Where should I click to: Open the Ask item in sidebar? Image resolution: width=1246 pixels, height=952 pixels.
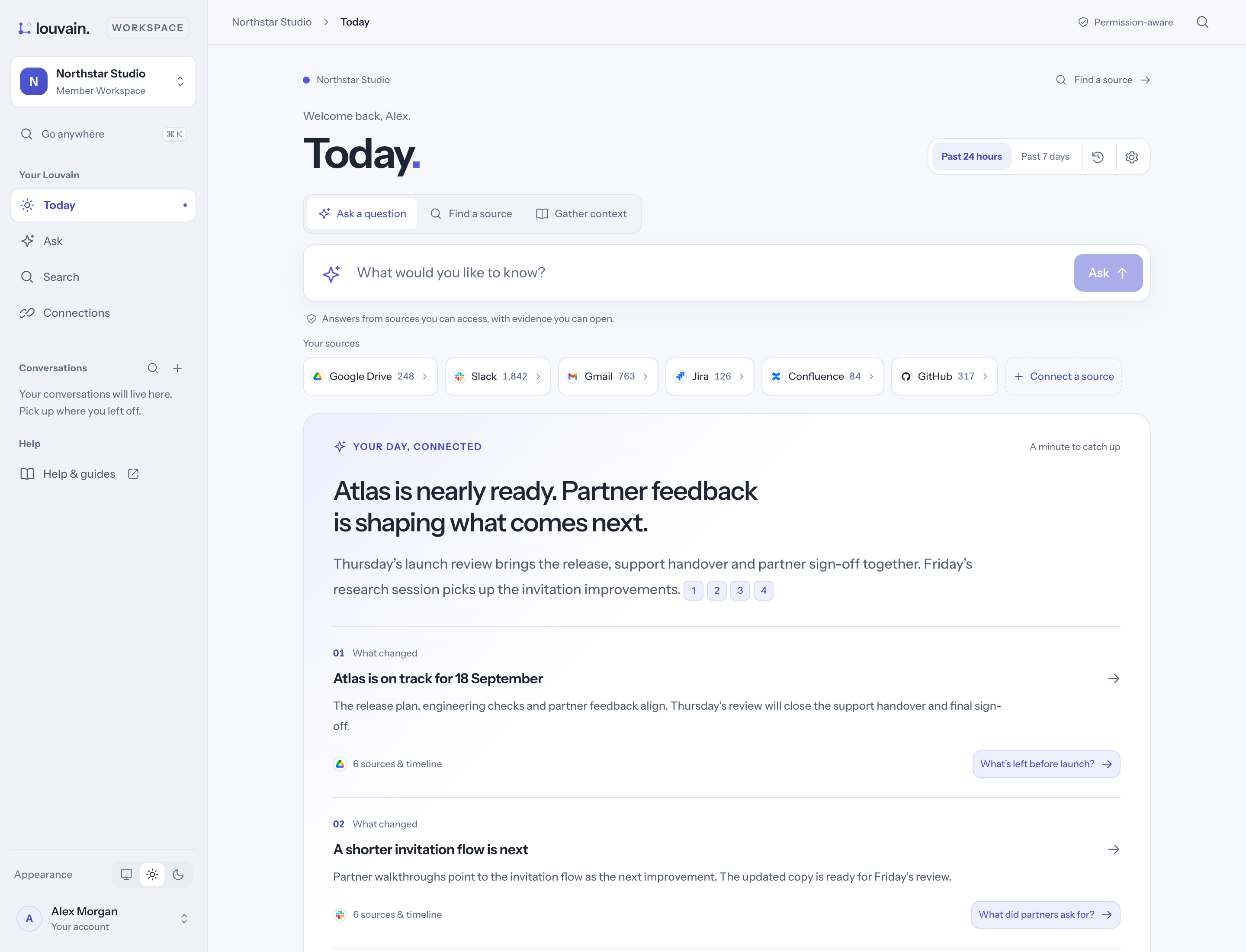point(103,241)
